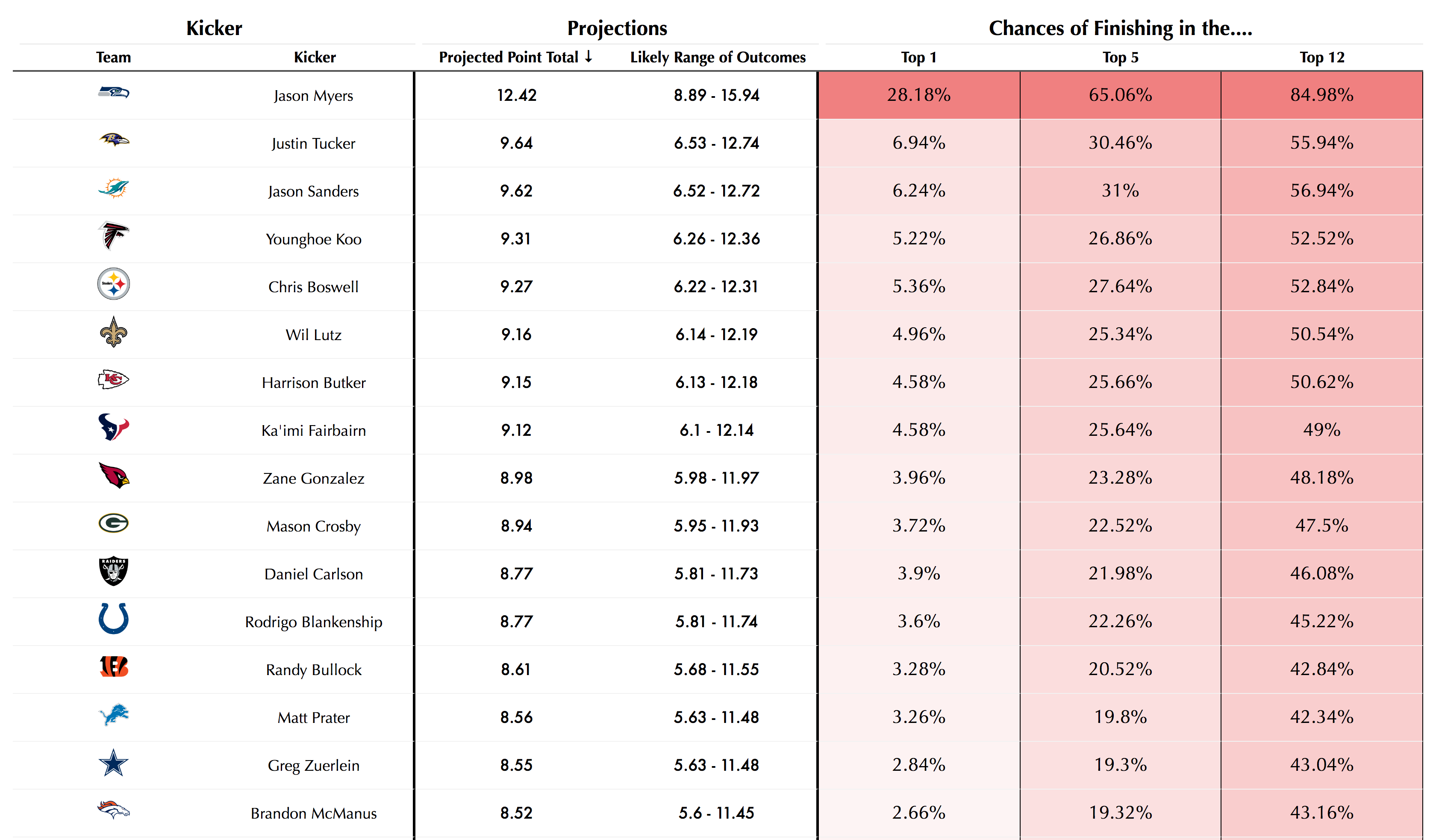Sort by Projected Point Total column
The height and width of the screenshot is (840, 1436).
508,58
